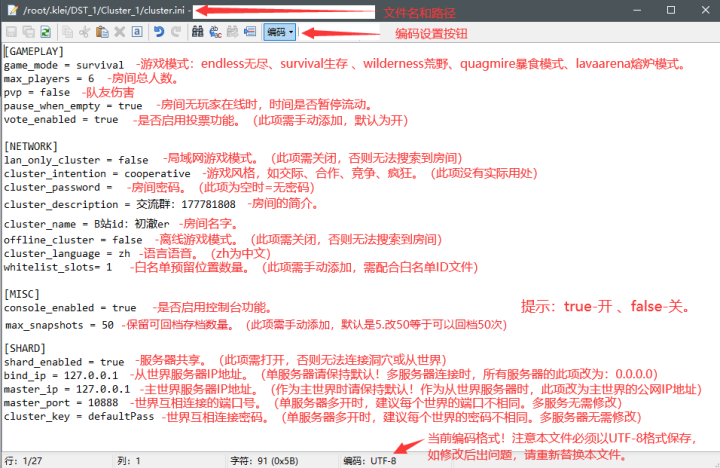Click the [MISC] section header
The height and width of the screenshot is (468, 720).
[x=22, y=294]
